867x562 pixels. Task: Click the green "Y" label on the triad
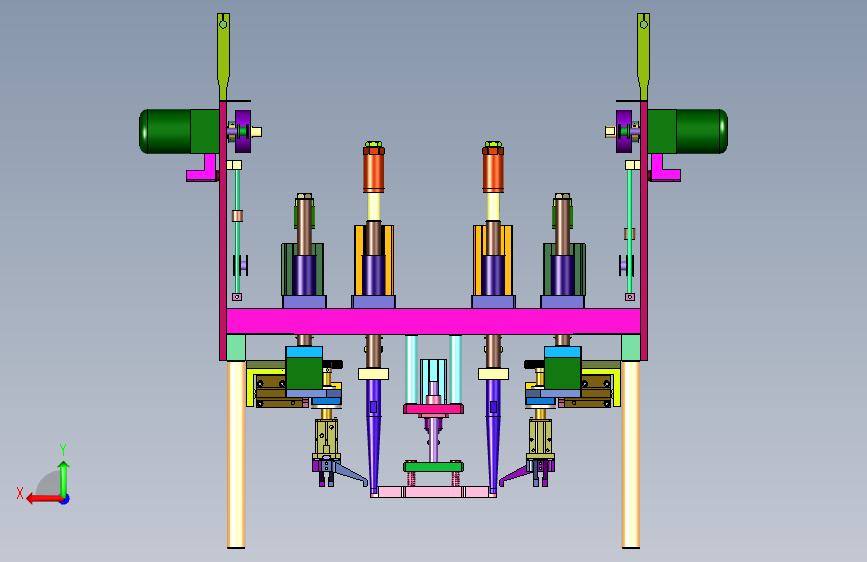pos(63,450)
